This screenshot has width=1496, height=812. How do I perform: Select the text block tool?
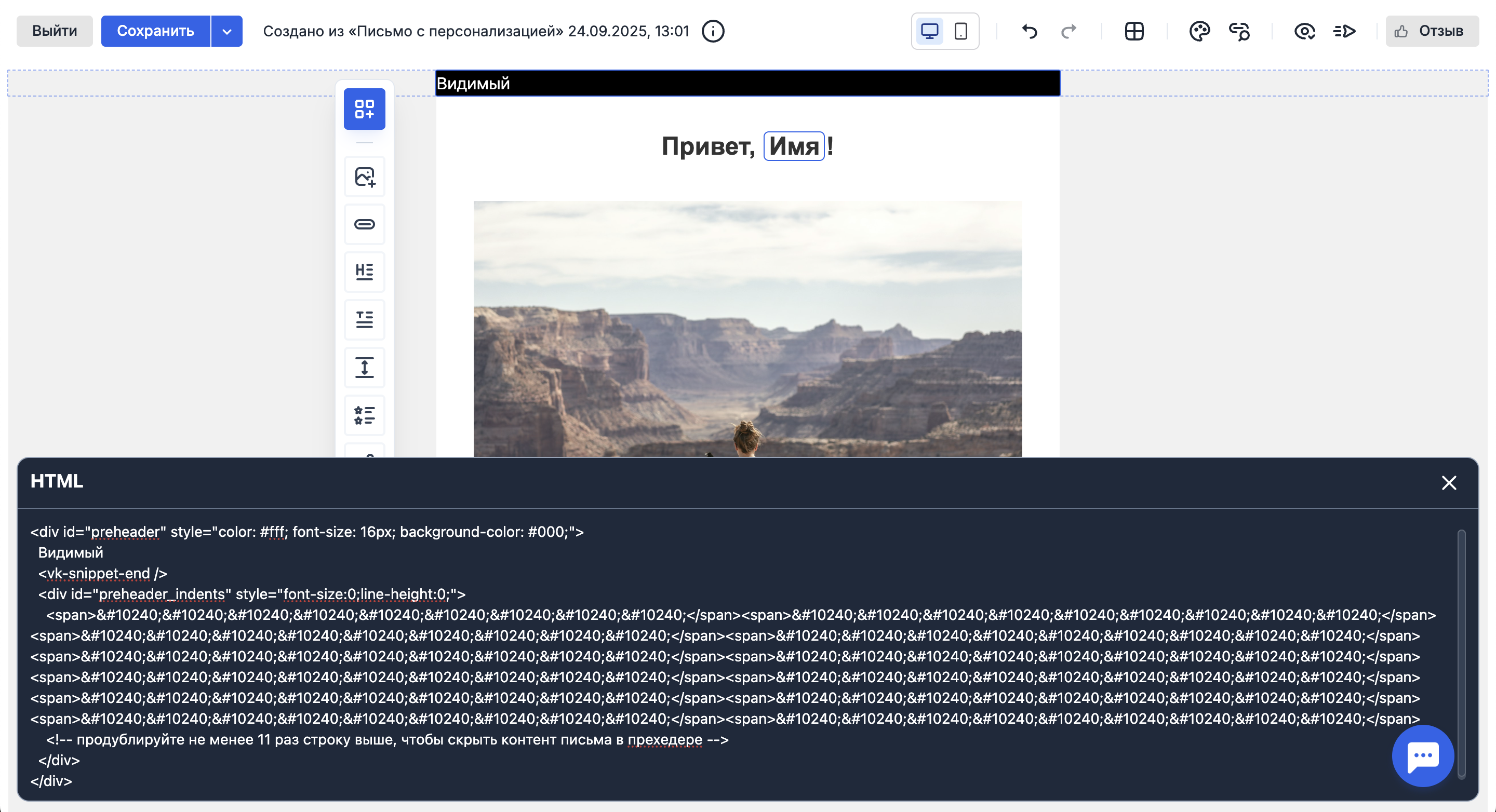(364, 319)
